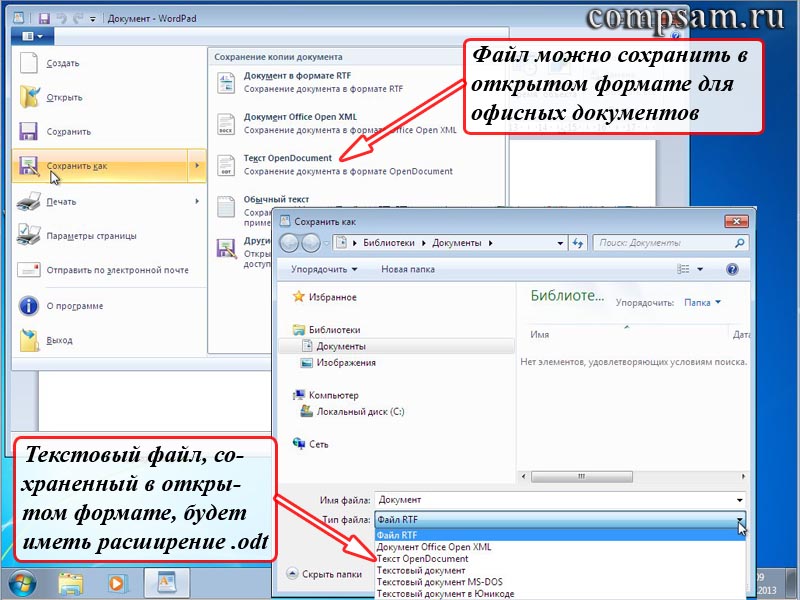This screenshot has width=800, height=600.
Task: Select Обычный текст save option
Action: pyautogui.click(x=276, y=199)
